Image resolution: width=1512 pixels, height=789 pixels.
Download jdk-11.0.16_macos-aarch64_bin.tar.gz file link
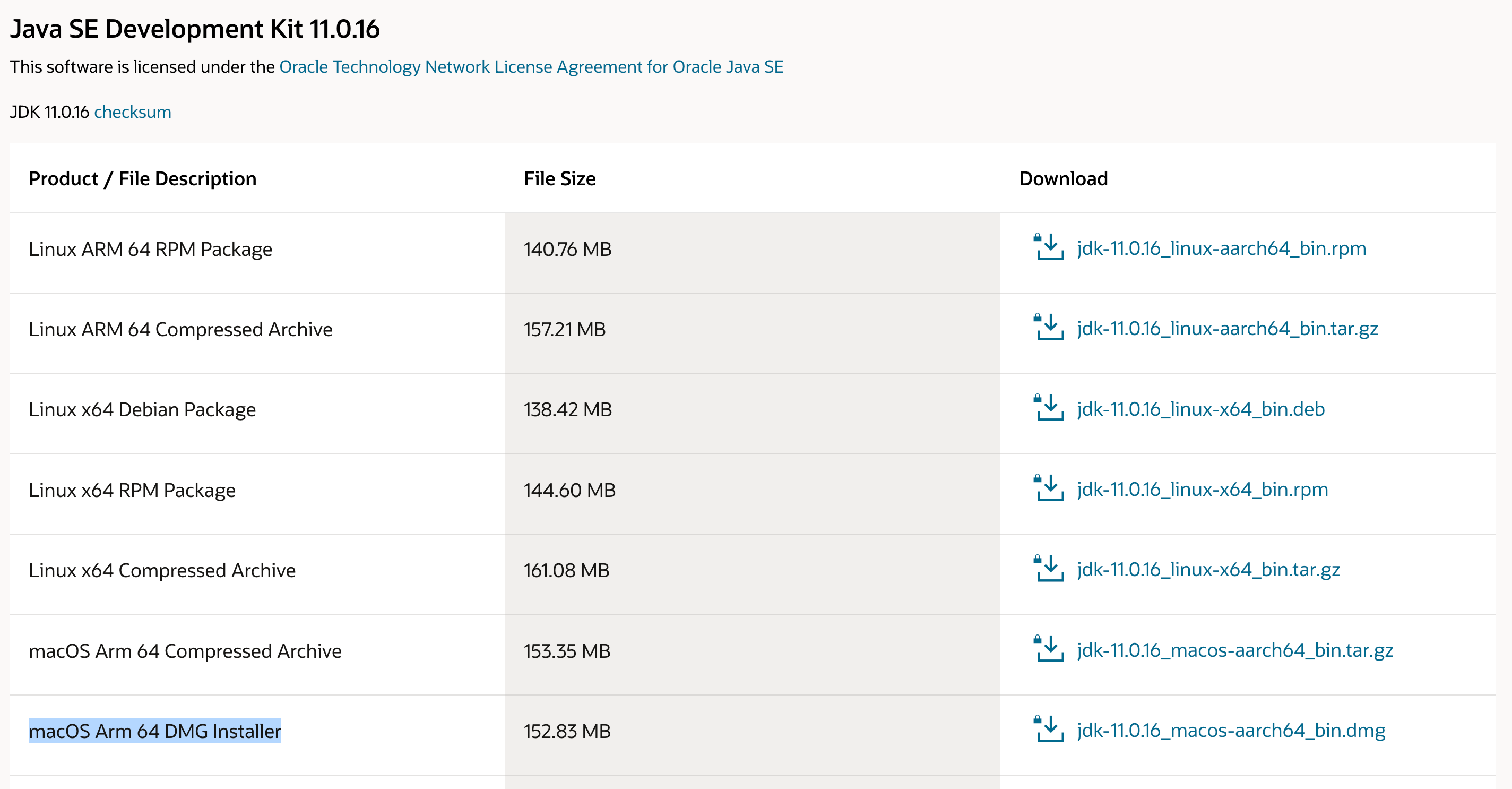pos(1235,650)
